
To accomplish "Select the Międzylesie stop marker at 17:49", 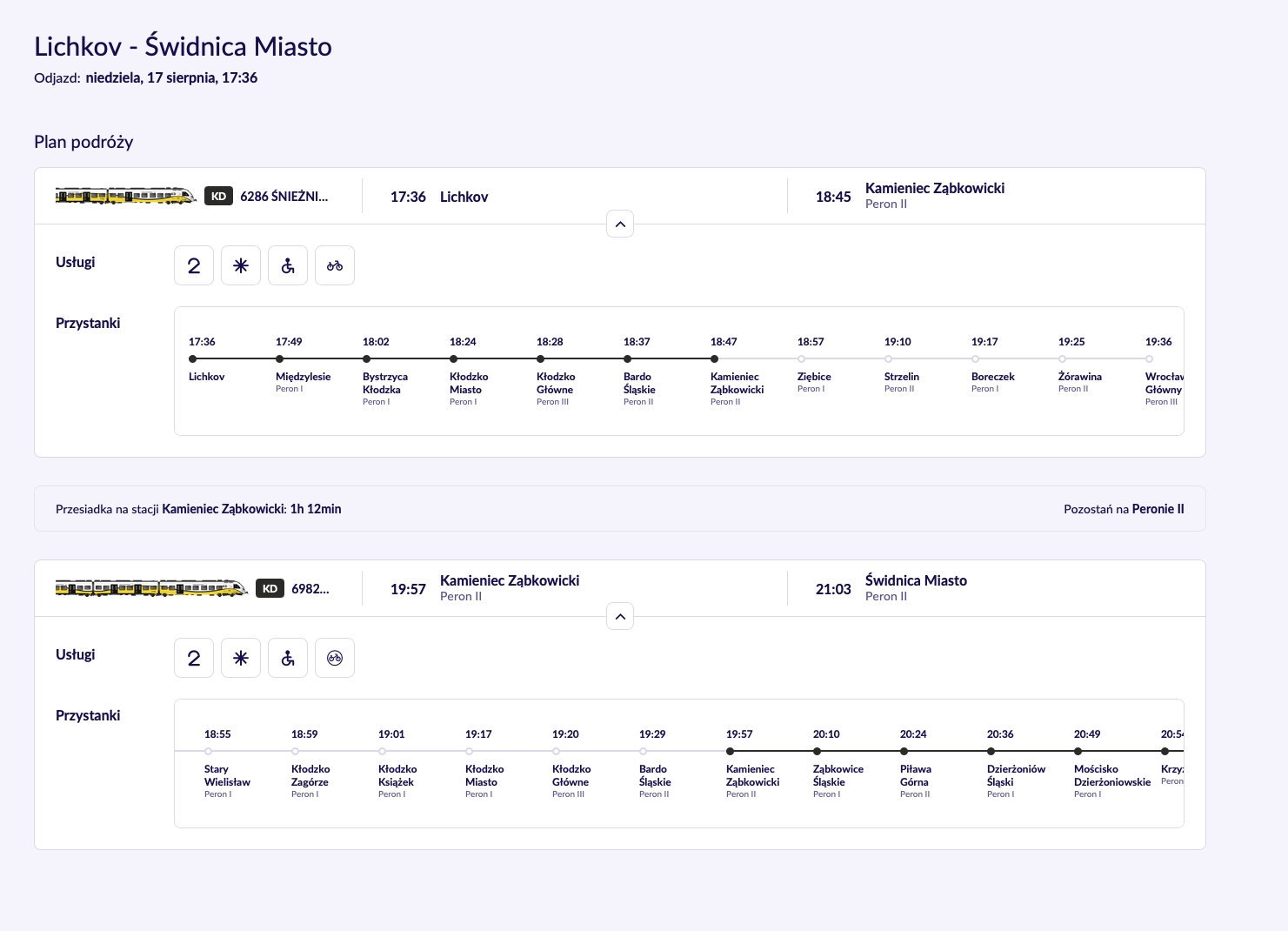I will (279, 358).
